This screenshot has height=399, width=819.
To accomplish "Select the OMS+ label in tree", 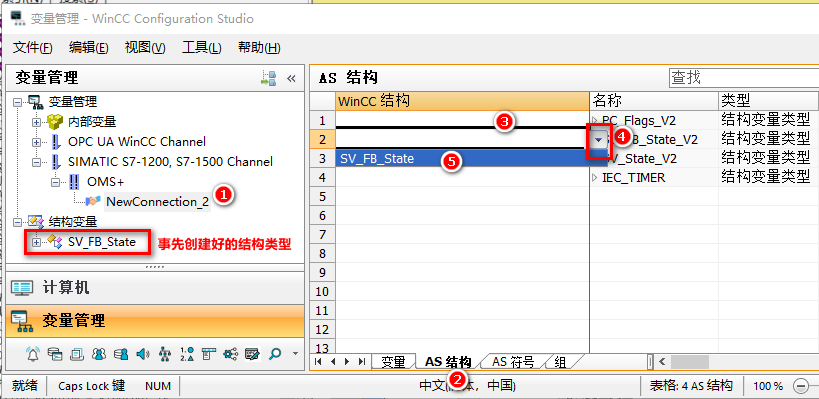I will [x=105, y=182].
